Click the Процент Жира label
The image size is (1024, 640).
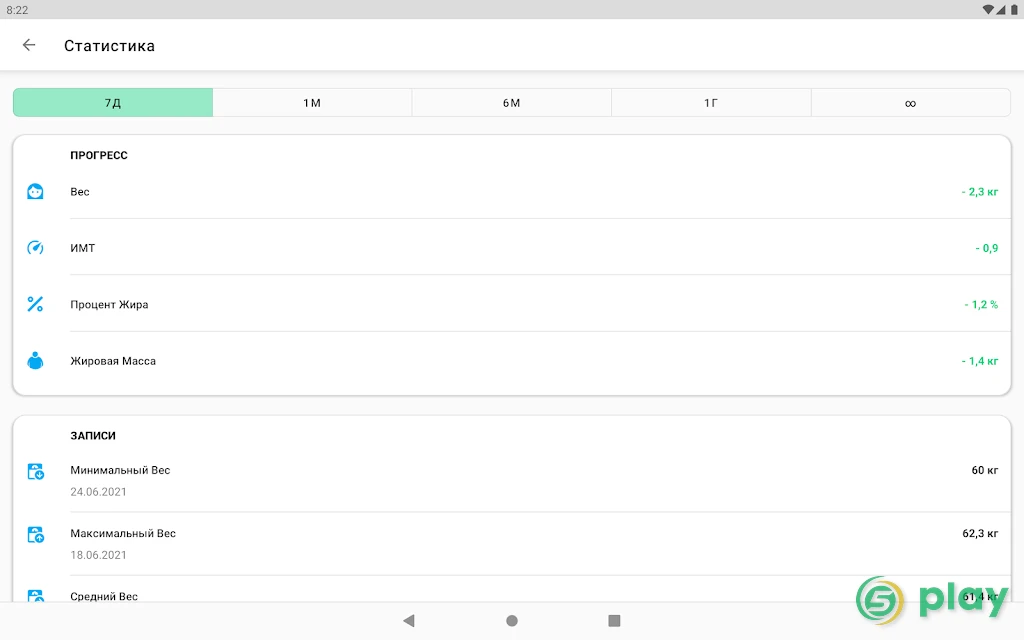pos(109,304)
